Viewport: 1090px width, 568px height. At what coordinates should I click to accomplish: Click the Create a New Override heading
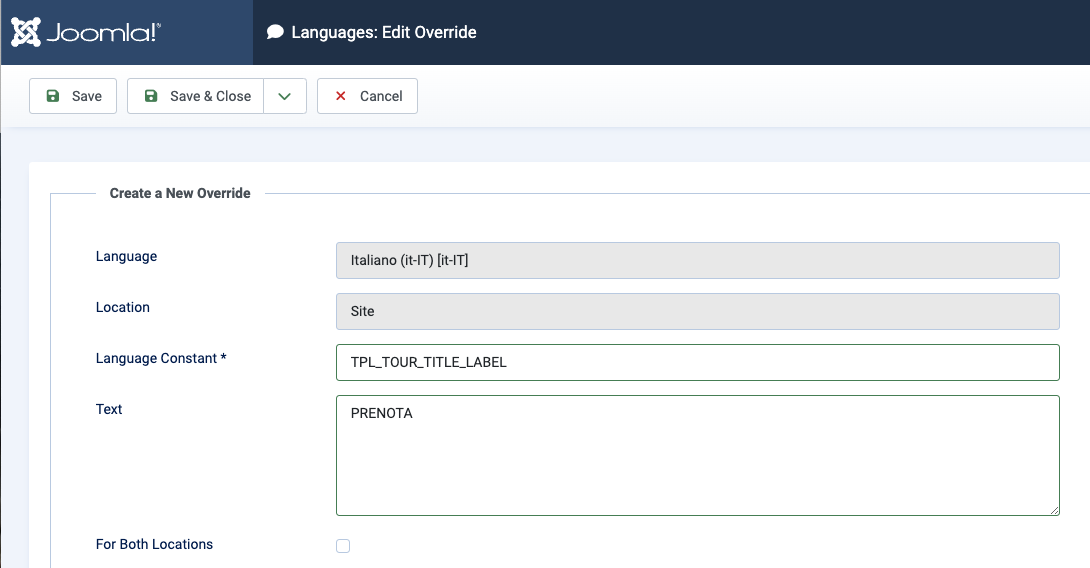(180, 193)
